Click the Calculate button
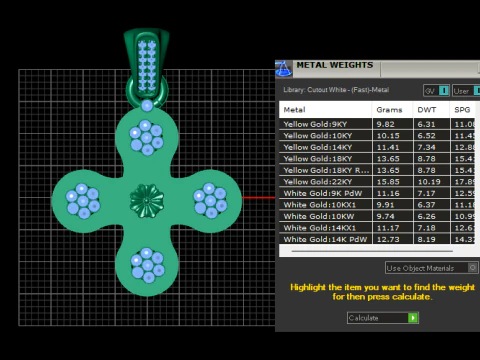The width and height of the screenshot is (480, 360). tap(383, 318)
